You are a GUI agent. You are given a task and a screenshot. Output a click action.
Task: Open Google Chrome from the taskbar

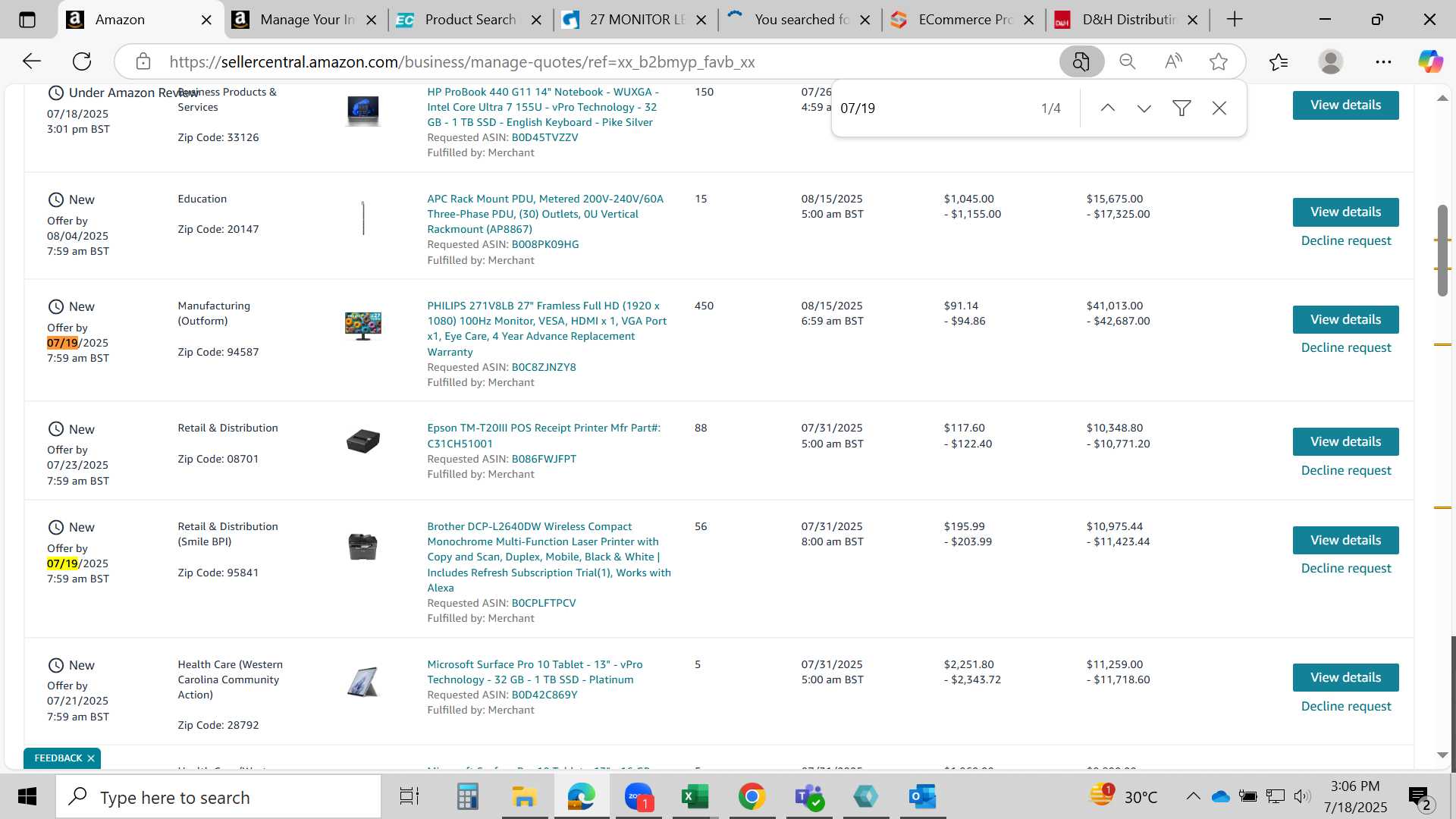click(752, 797)
